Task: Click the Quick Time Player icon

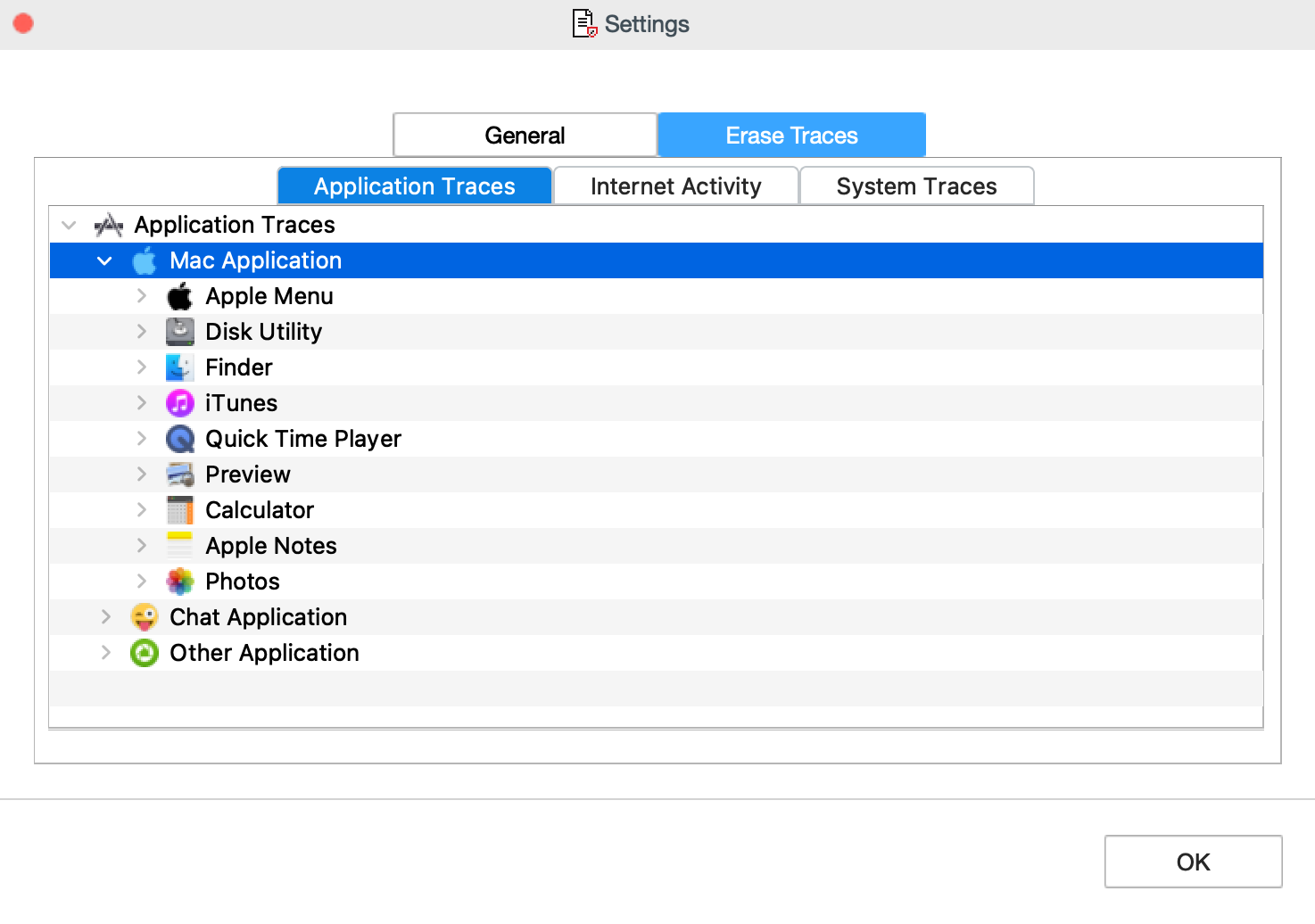Action: (180, 439)
